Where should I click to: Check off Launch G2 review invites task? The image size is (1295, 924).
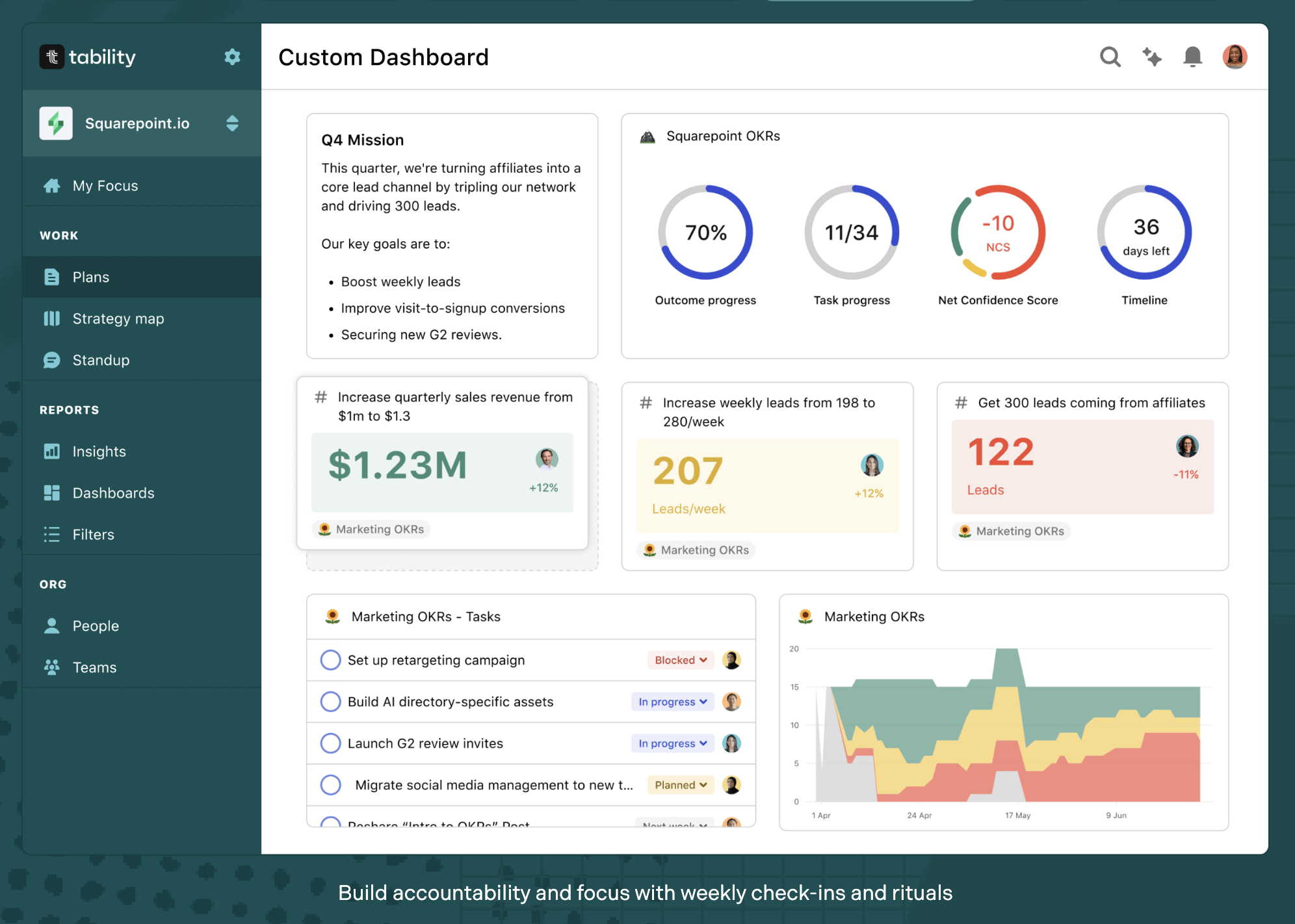(x=330, y=743)
